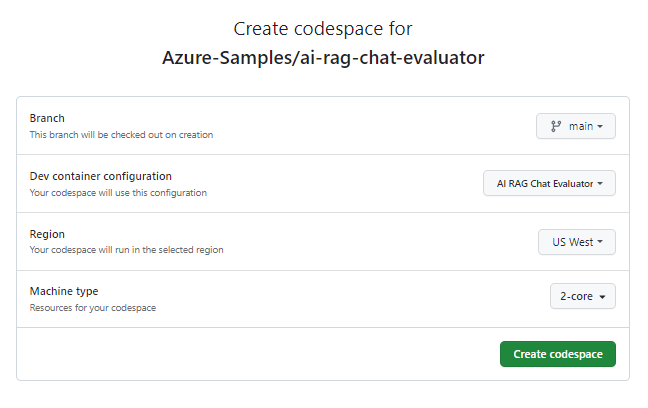Click the caret arrow beside US West
The height and width of the screenshot is (408, 648).
[x=601, y=242]
